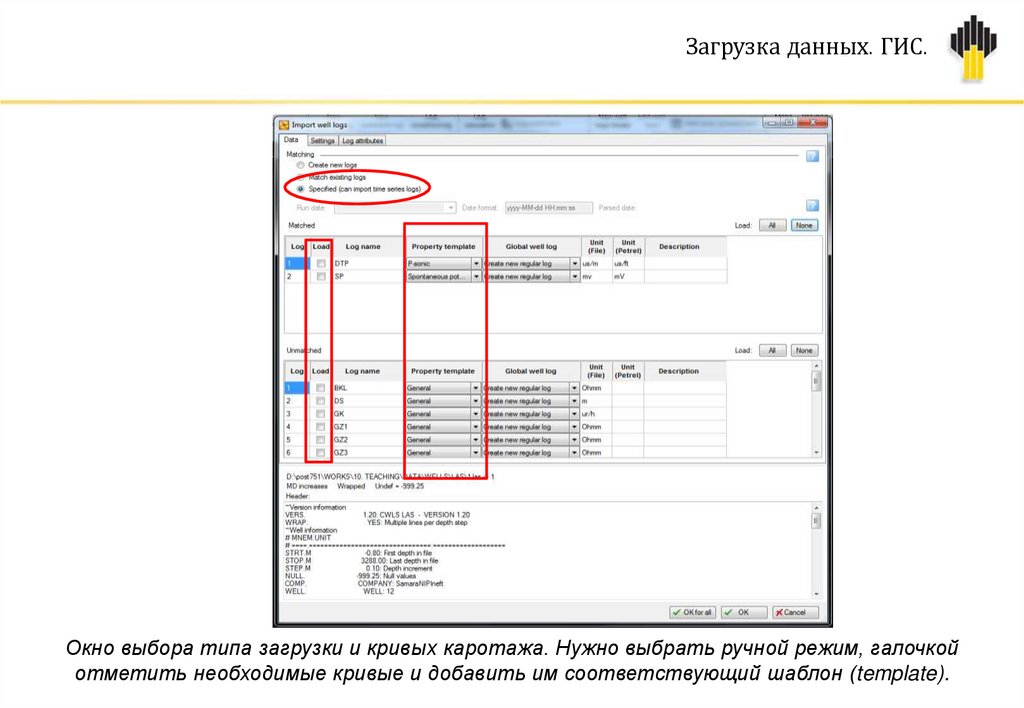The image size is (1024, 708).
Task: Select the DTP log name cell
Action: (368, 263)
